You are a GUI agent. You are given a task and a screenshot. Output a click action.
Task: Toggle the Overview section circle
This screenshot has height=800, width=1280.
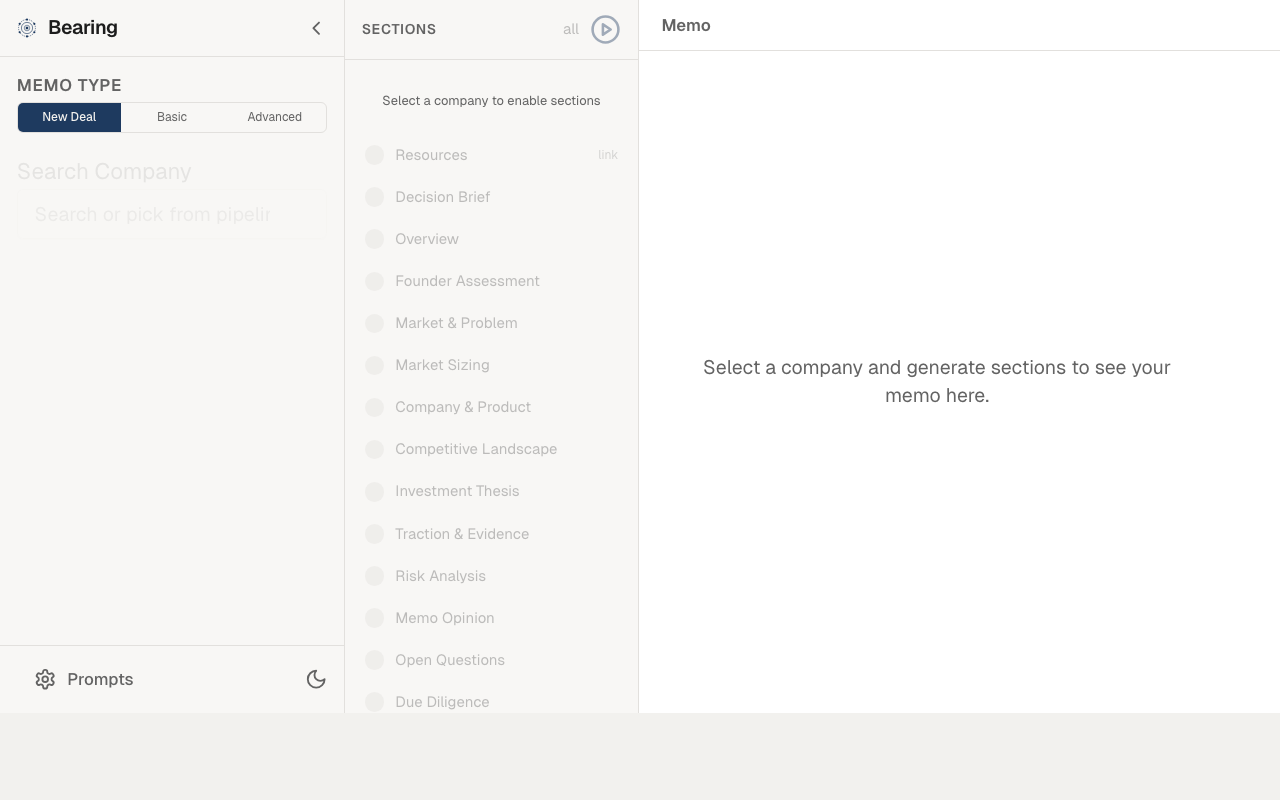coord(374,239)
